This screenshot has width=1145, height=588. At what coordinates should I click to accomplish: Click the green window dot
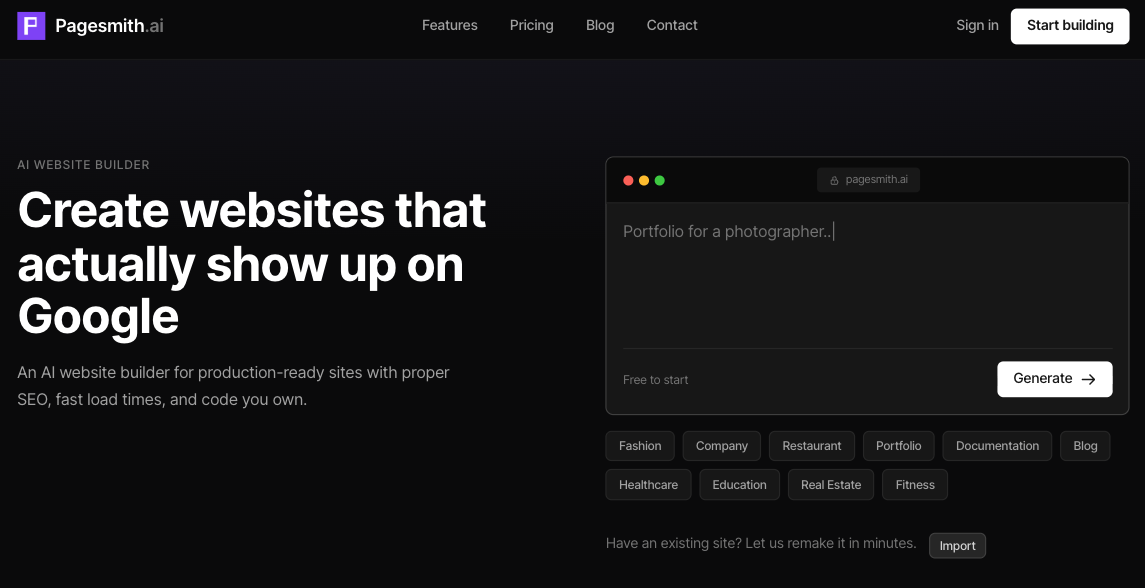point(660,180)
